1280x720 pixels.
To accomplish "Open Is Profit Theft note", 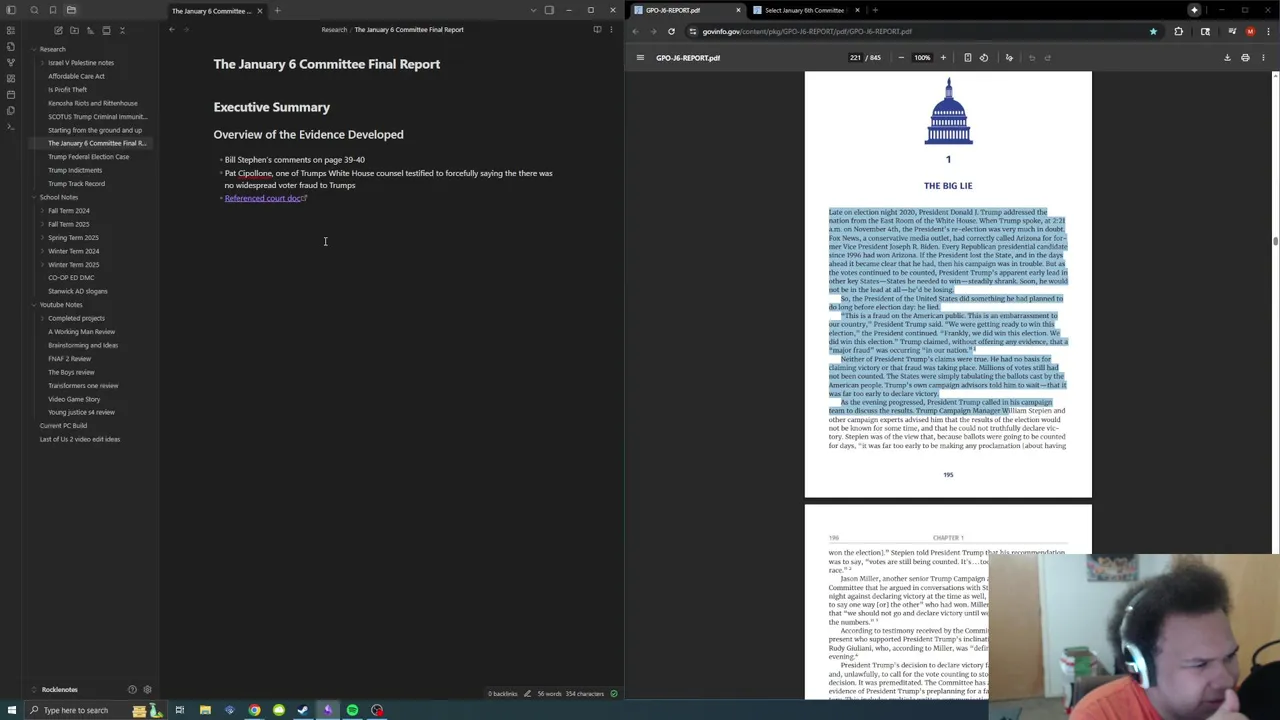I will 67,89.
